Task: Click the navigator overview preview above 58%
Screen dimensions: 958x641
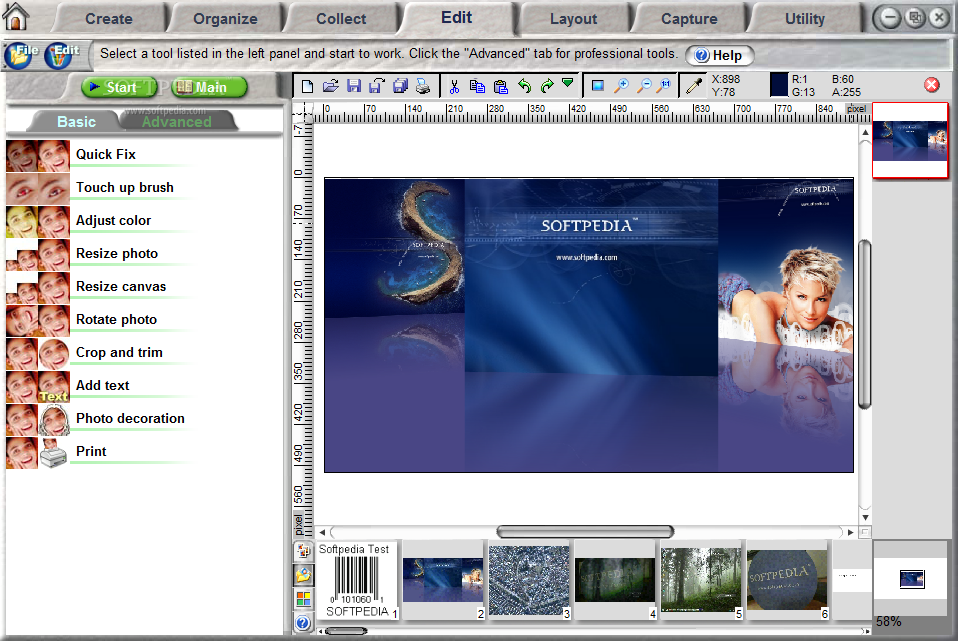Action: point(912,578)
